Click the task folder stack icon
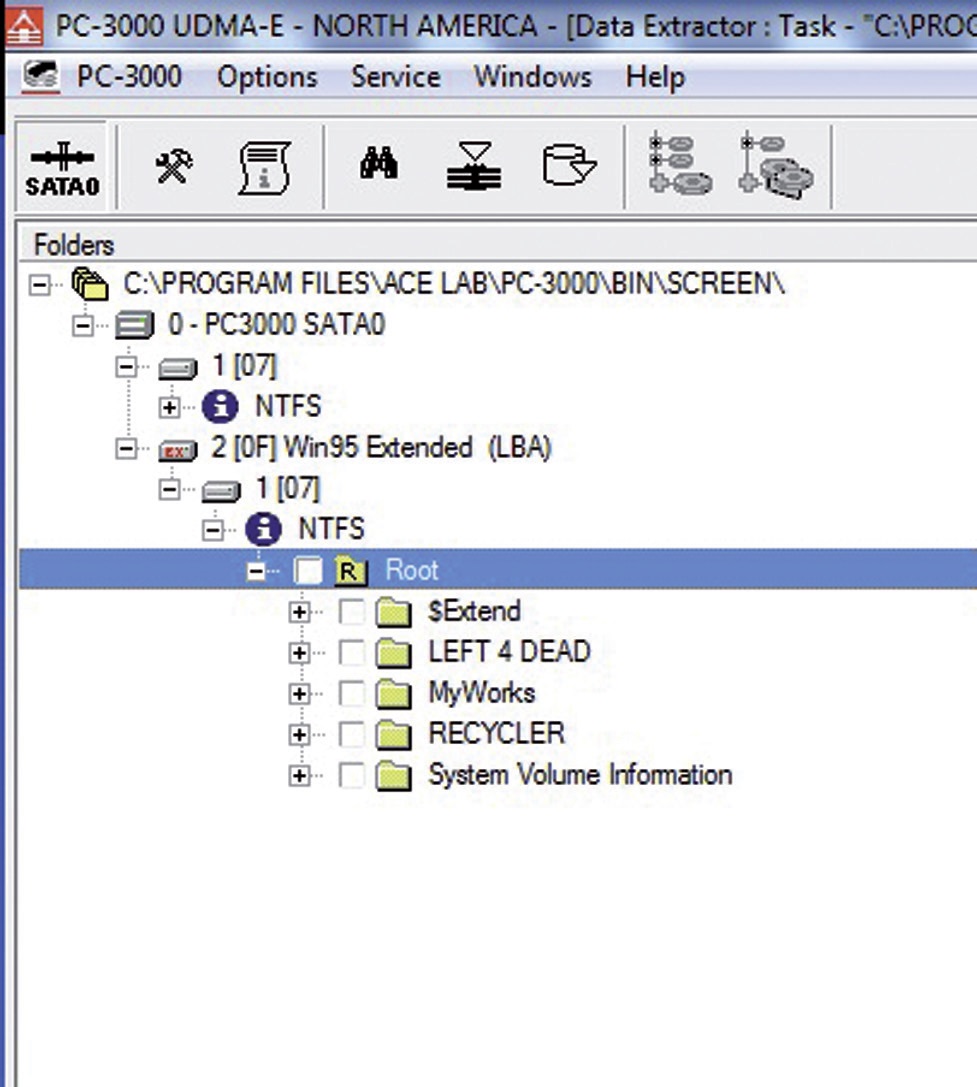Screen dimensions: 977x1087 tap(90, 284)
